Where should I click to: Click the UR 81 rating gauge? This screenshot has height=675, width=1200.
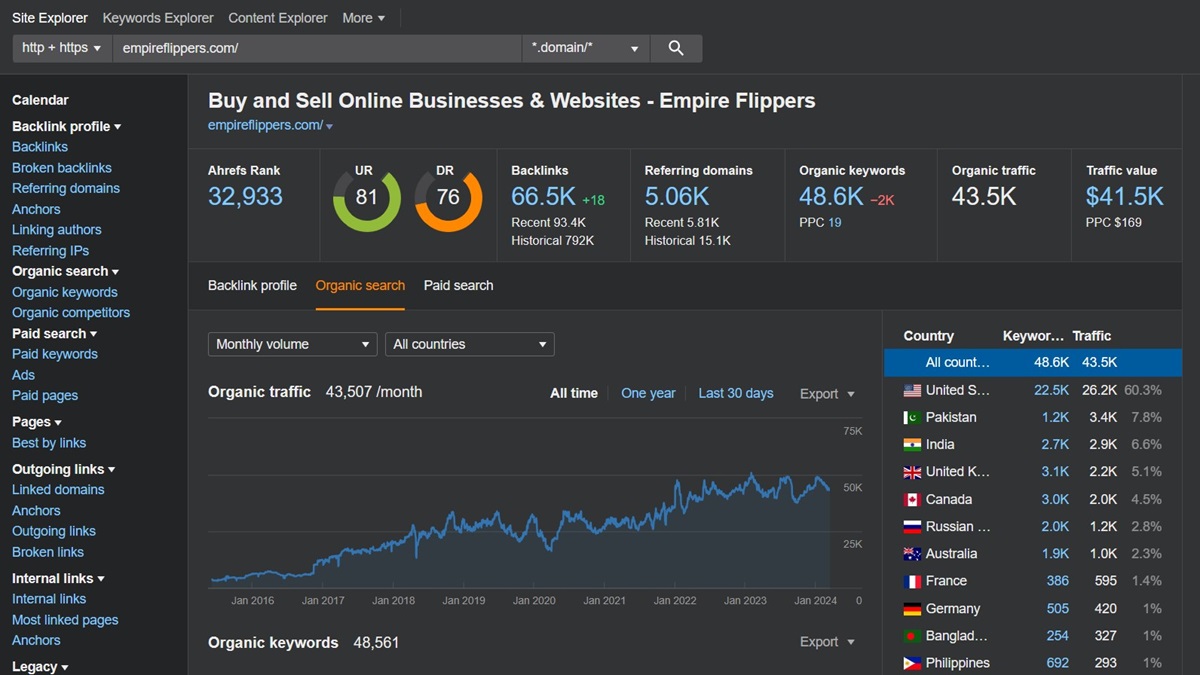click(x=367, y=198)
